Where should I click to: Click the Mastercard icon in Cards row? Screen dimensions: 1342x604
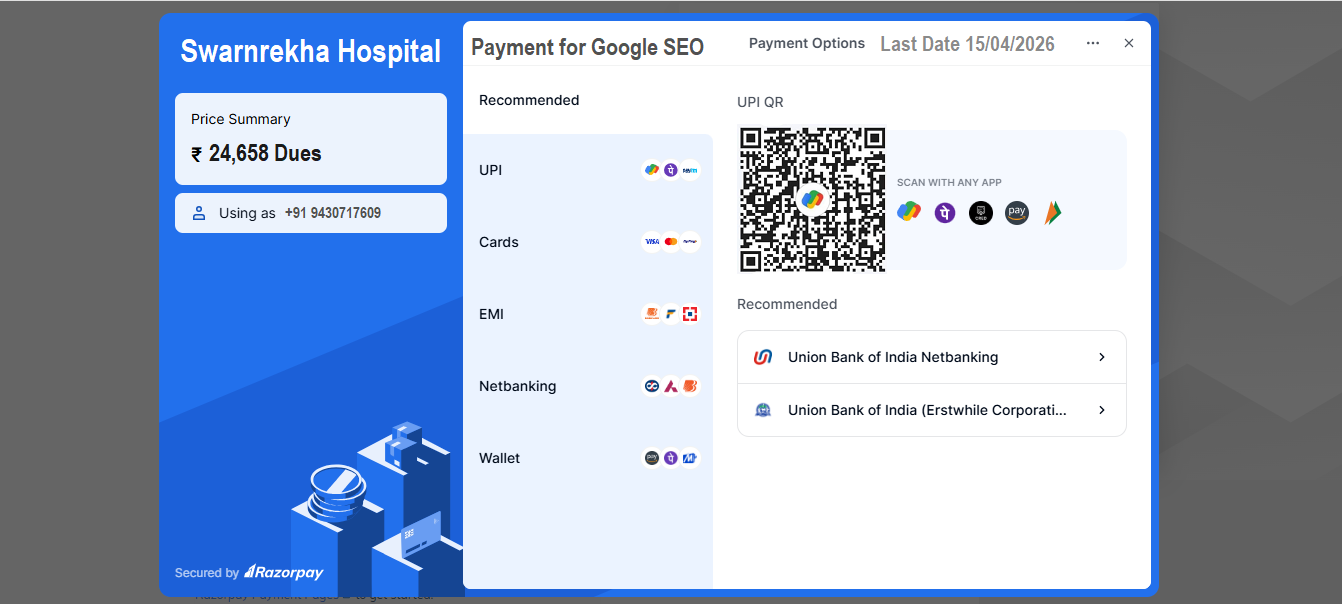[x=671, y=242]
